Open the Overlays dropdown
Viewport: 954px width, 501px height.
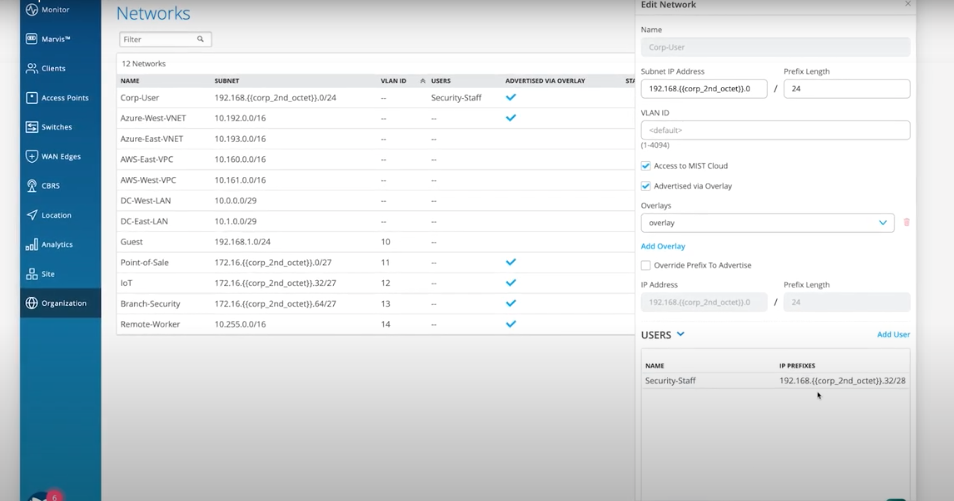(767, 223)
